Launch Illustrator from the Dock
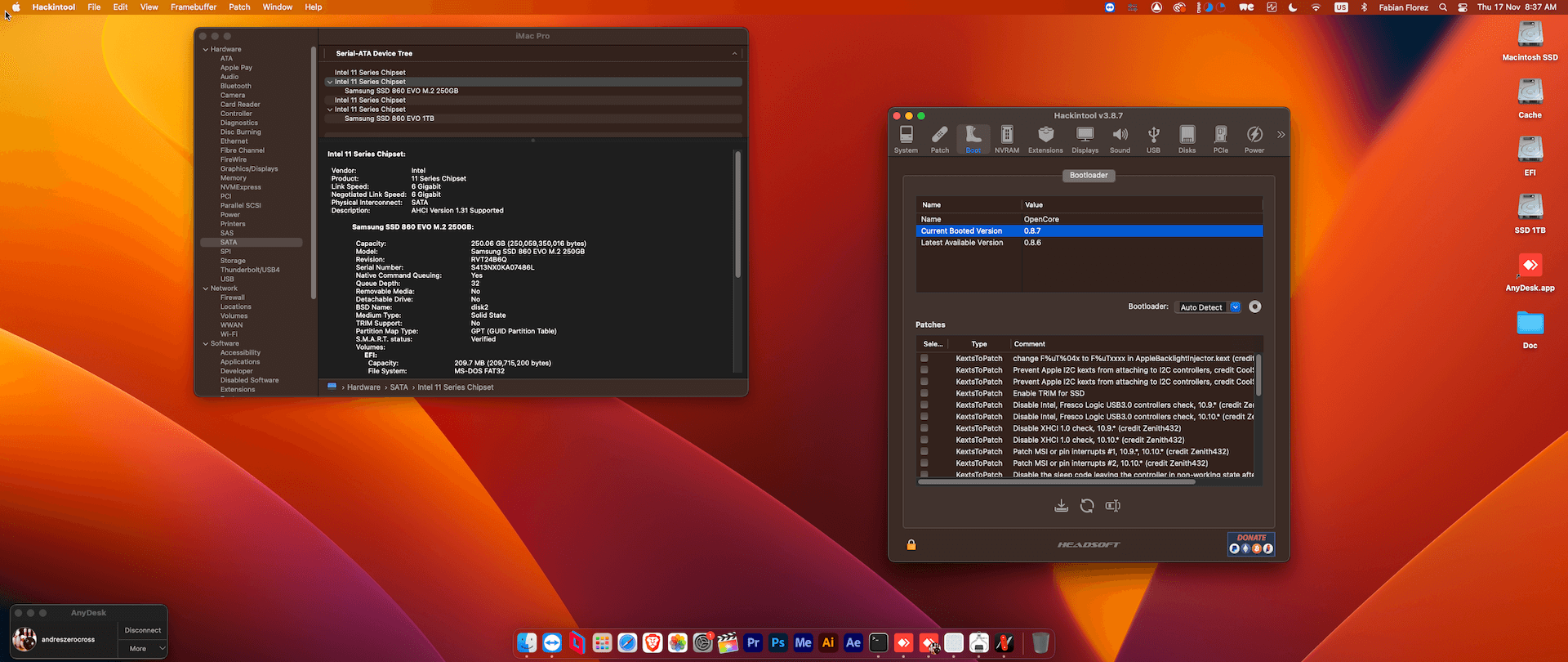Screen dimensions: 1568x662 [x=828, y=643]
